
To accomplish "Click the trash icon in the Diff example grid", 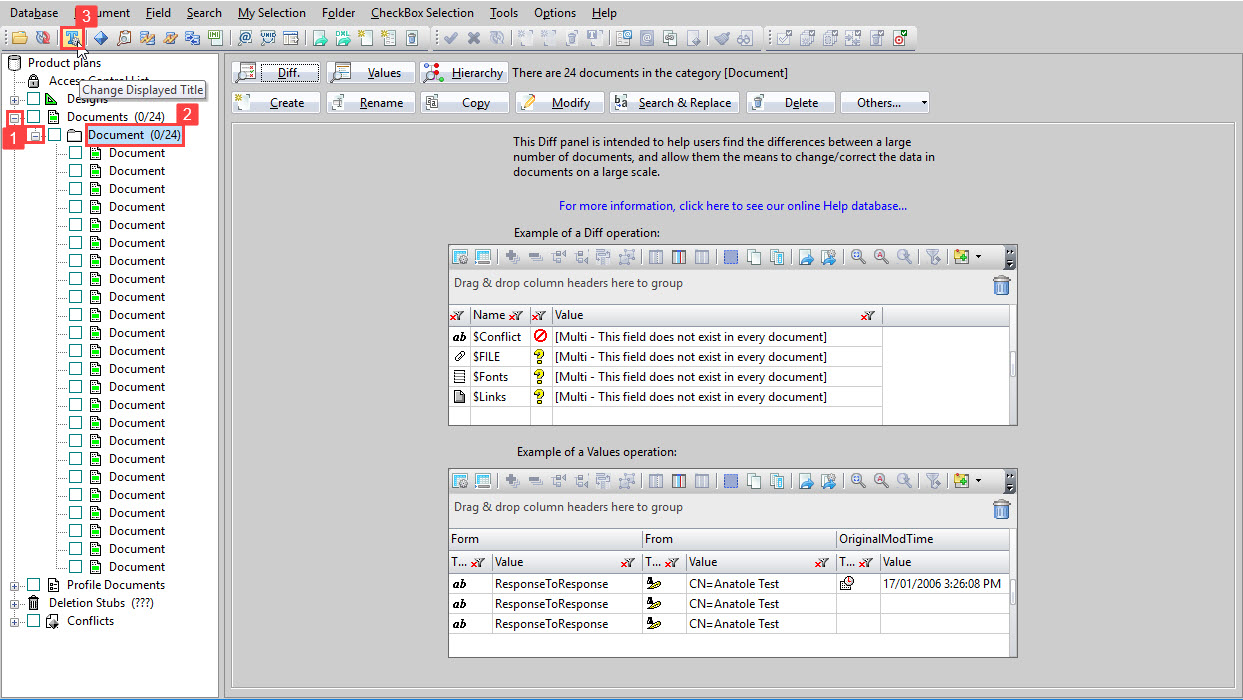I will [1001, 286].
